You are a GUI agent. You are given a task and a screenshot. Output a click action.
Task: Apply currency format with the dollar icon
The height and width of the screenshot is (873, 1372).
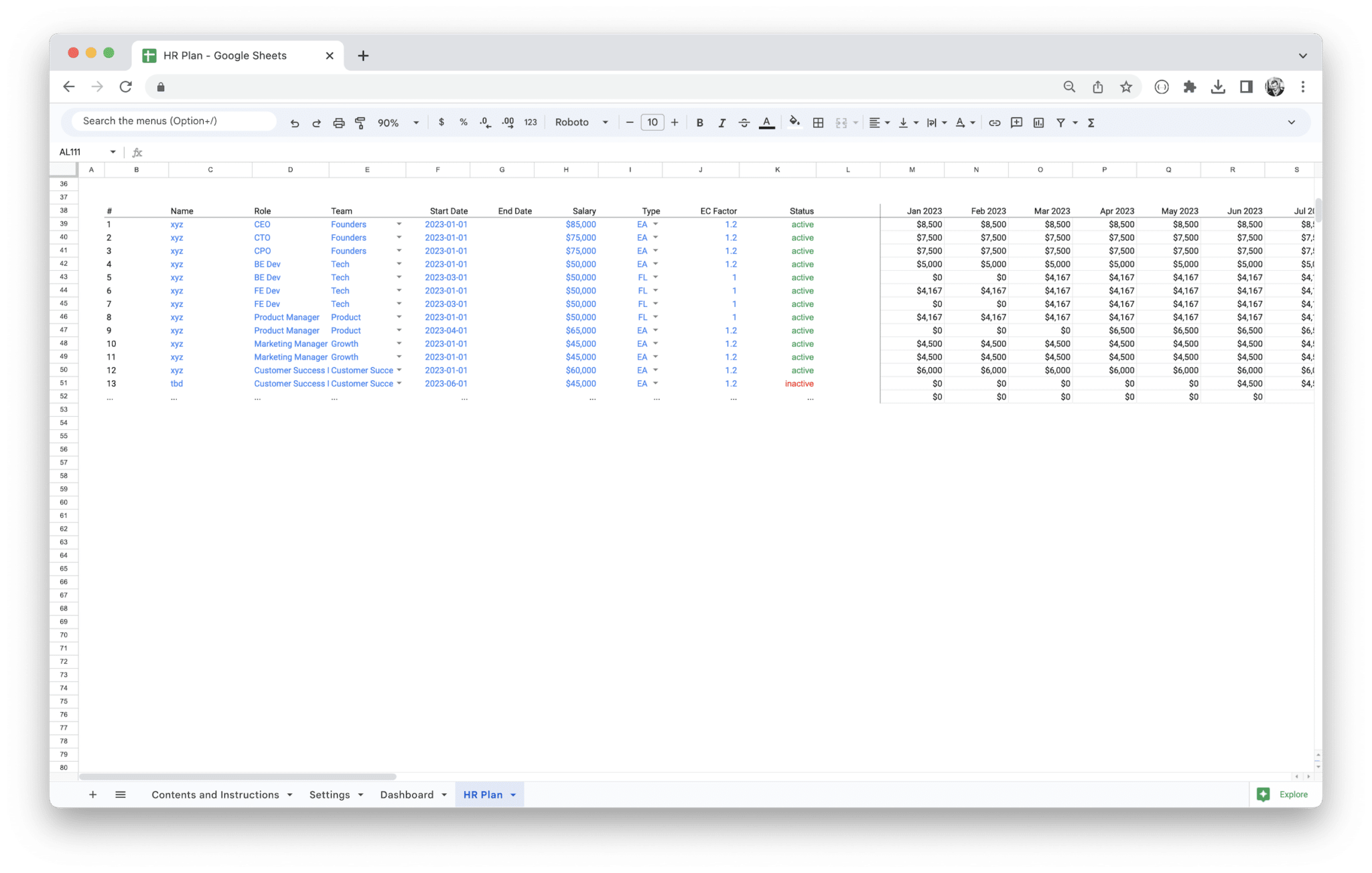[x=441, y=122]
